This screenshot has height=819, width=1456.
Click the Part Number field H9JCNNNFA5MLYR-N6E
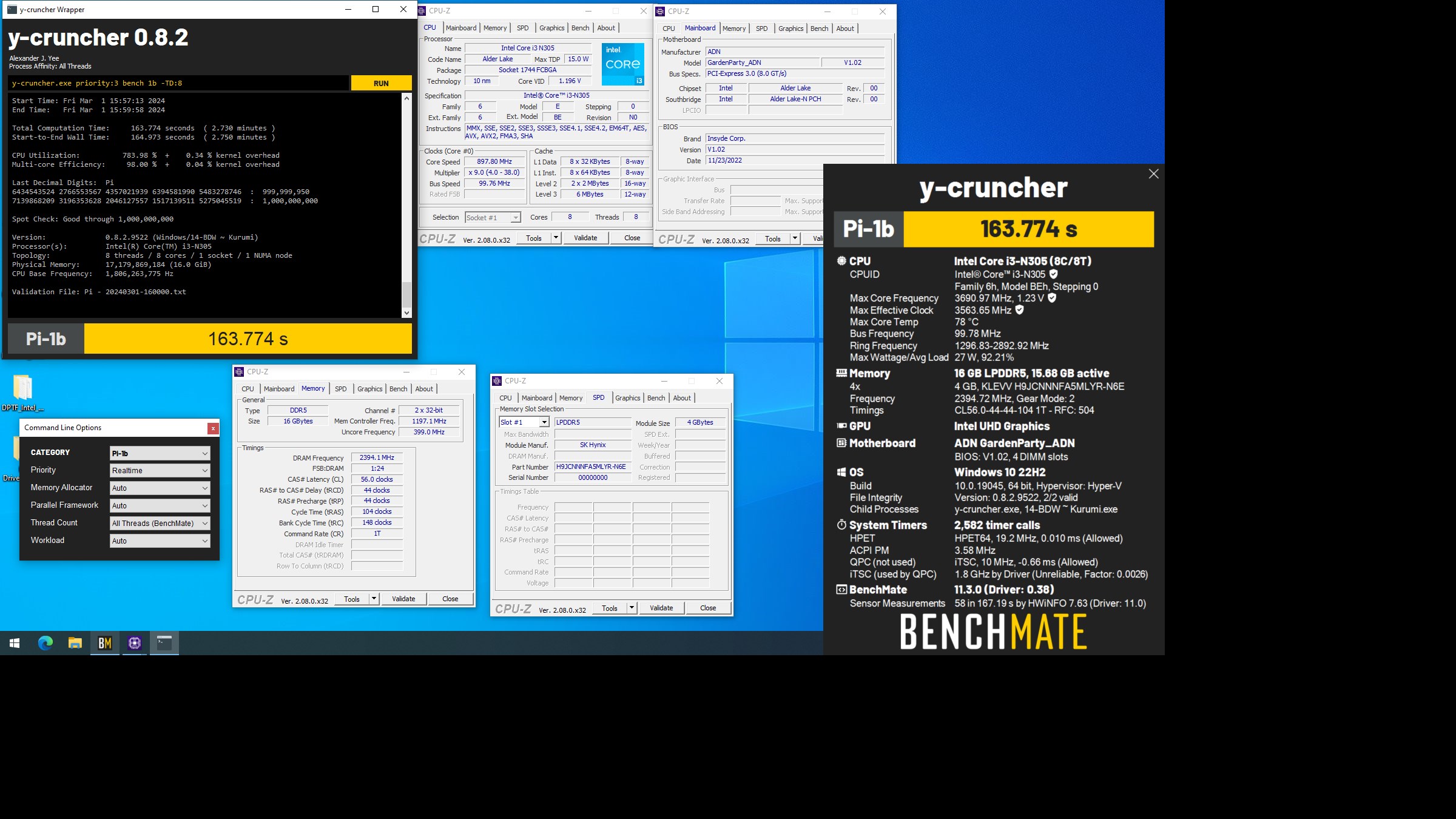[x=593, y=467]
